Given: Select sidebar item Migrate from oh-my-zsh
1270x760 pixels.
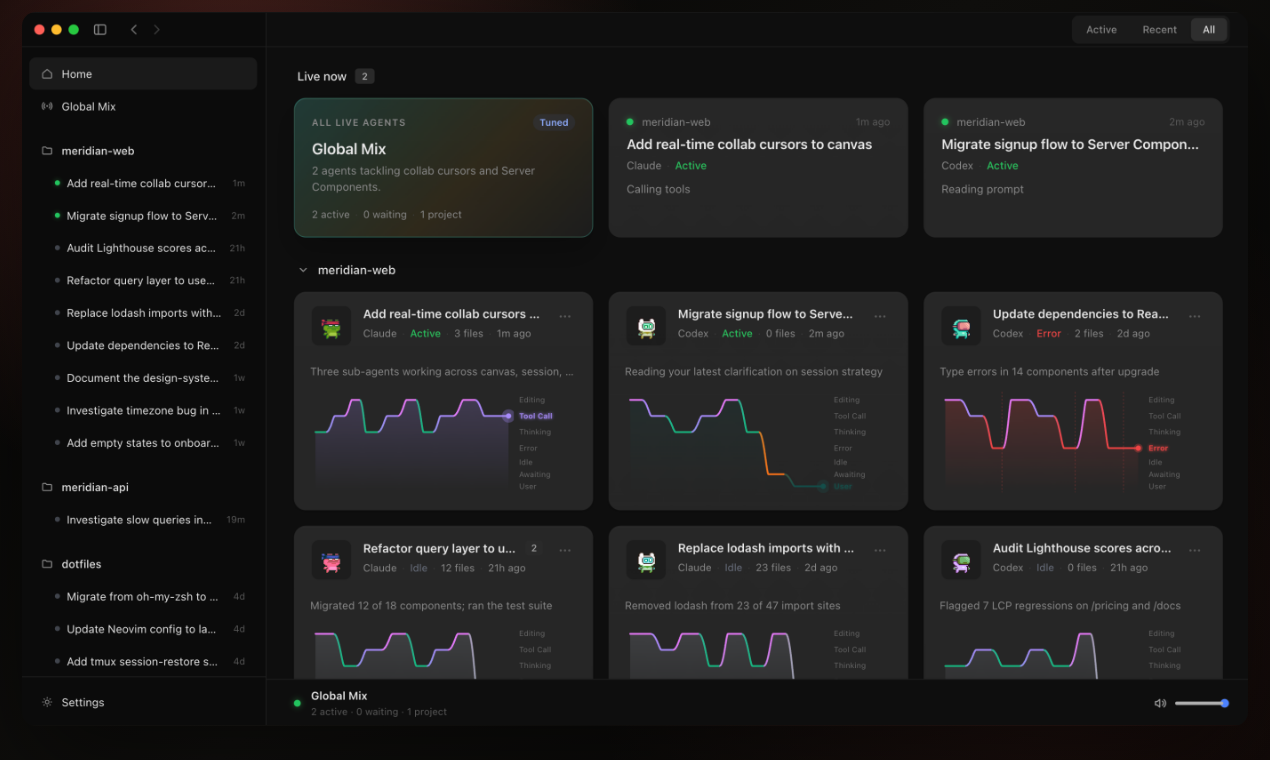Looking at the screenshot, I should (x=143, y=596).
